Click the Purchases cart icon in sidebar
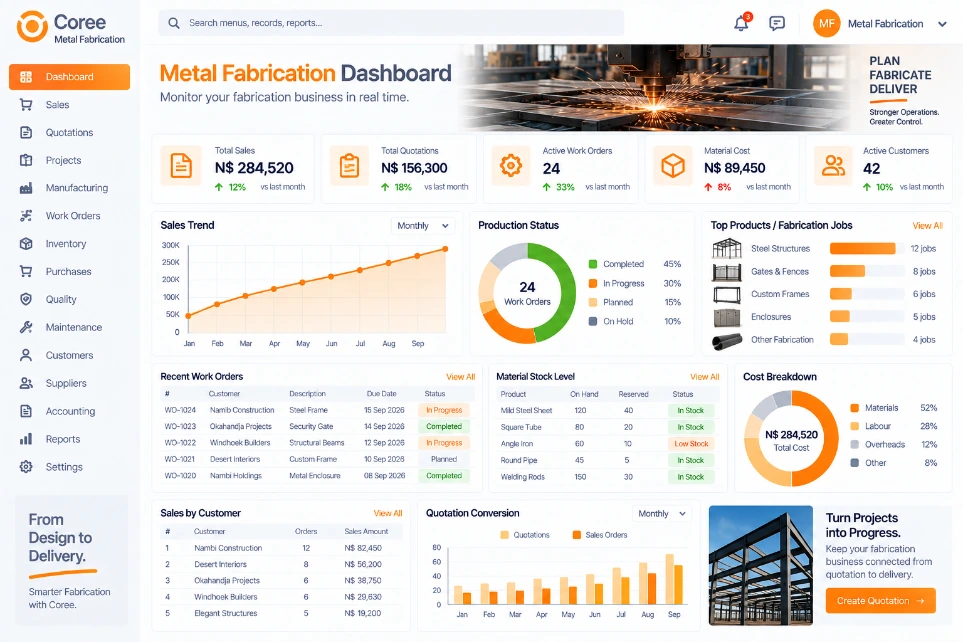This screenshot has height=642, width=963. point(26,272)
